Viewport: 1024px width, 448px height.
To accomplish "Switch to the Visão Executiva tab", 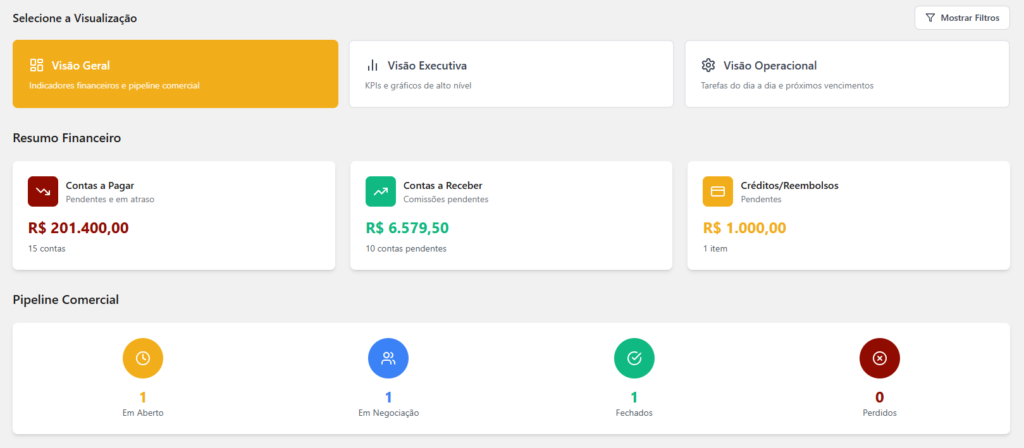I will [x=511, y=74].
